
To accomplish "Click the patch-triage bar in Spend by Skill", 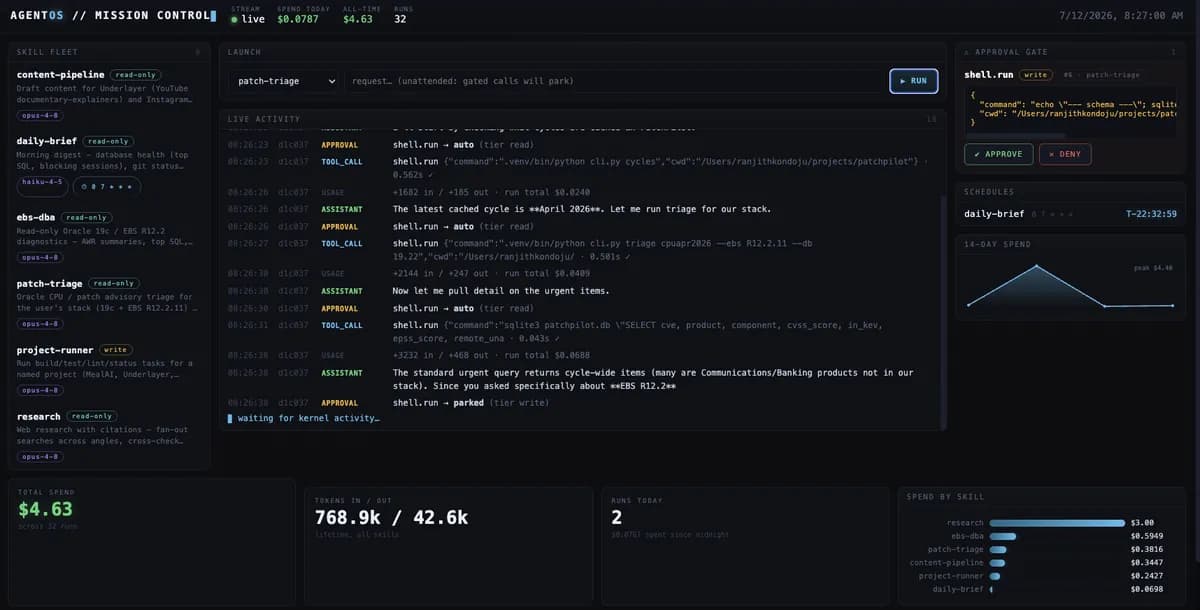I will click(x=998, y=549).
